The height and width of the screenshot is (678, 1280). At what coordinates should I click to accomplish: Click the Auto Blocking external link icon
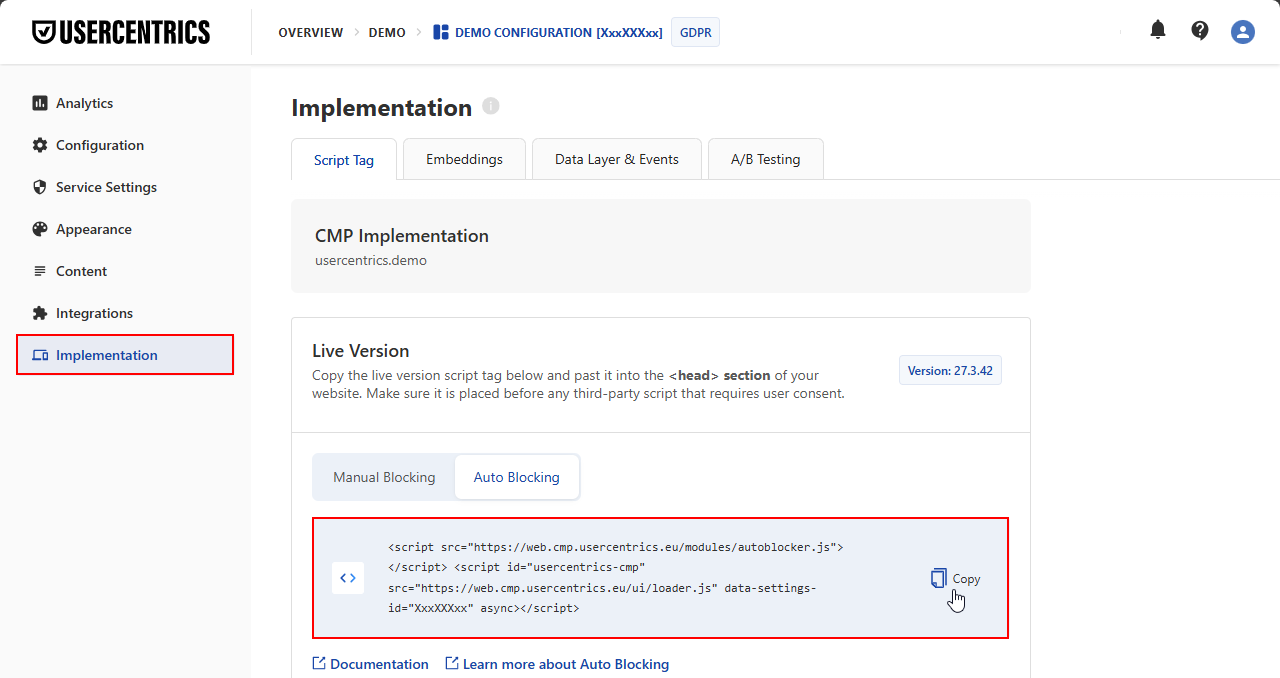tap(452, 663)
